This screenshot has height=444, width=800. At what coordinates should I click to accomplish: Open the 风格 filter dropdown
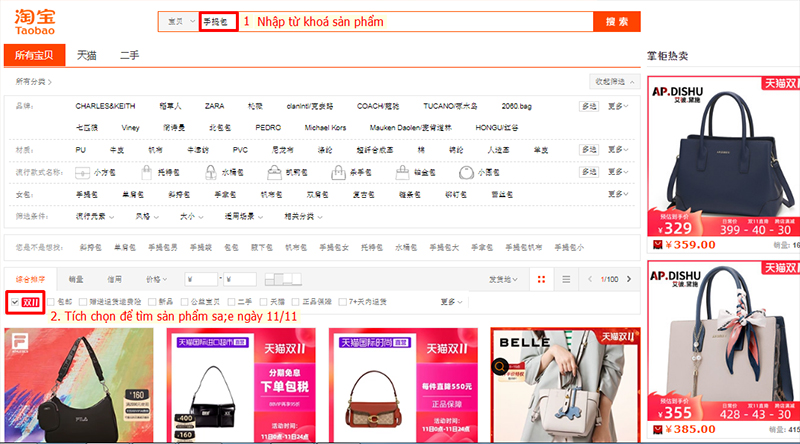tap(147, 216)
